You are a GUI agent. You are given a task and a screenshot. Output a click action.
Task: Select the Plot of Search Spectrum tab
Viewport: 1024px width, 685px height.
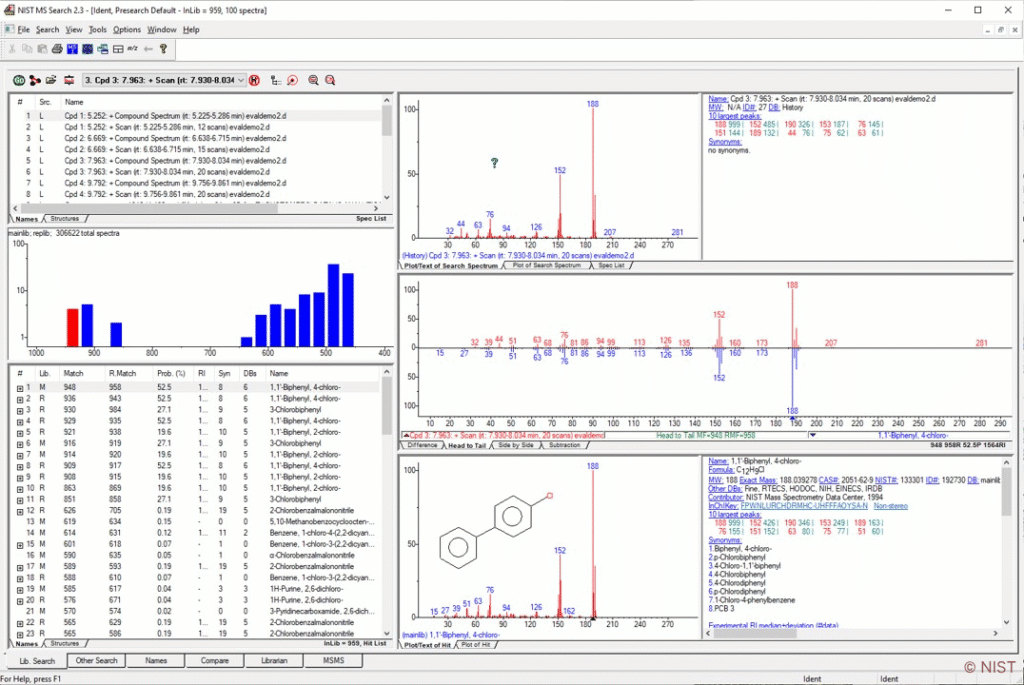(547, 265)
